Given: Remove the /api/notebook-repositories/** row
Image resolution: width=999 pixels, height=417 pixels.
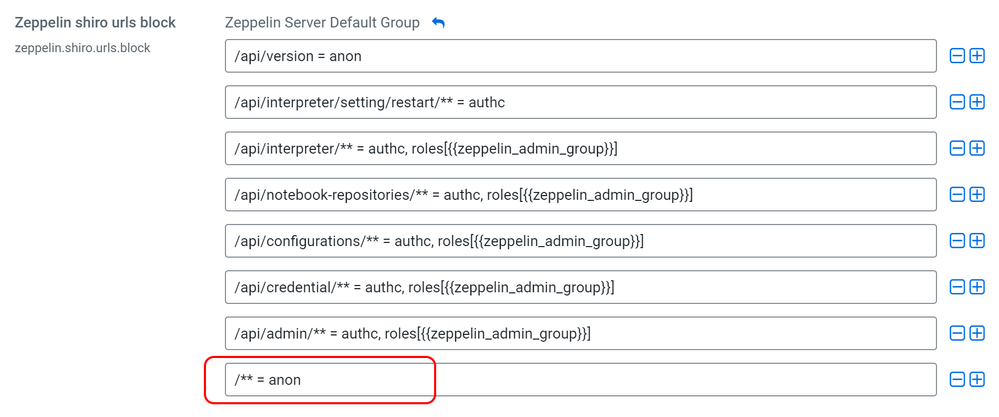Looking at the screenshot, I should click(x=957, y=195).
